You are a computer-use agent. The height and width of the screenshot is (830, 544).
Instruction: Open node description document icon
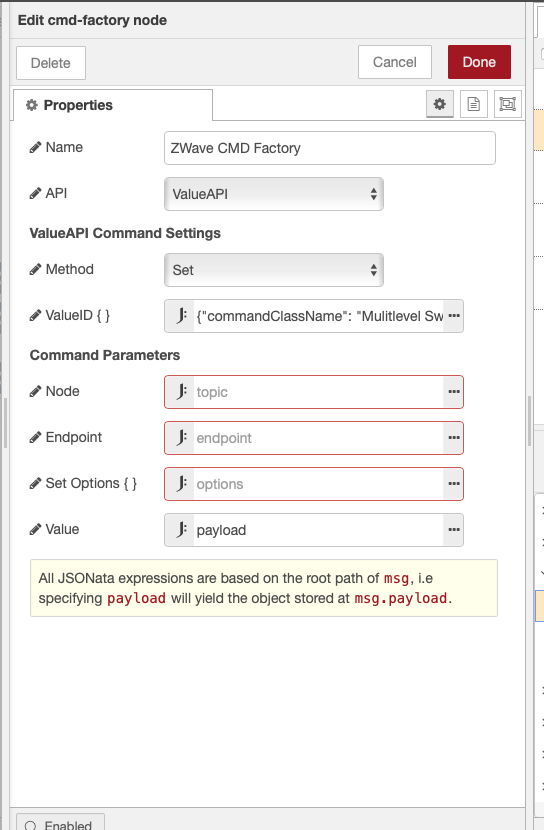coord(474,104)
